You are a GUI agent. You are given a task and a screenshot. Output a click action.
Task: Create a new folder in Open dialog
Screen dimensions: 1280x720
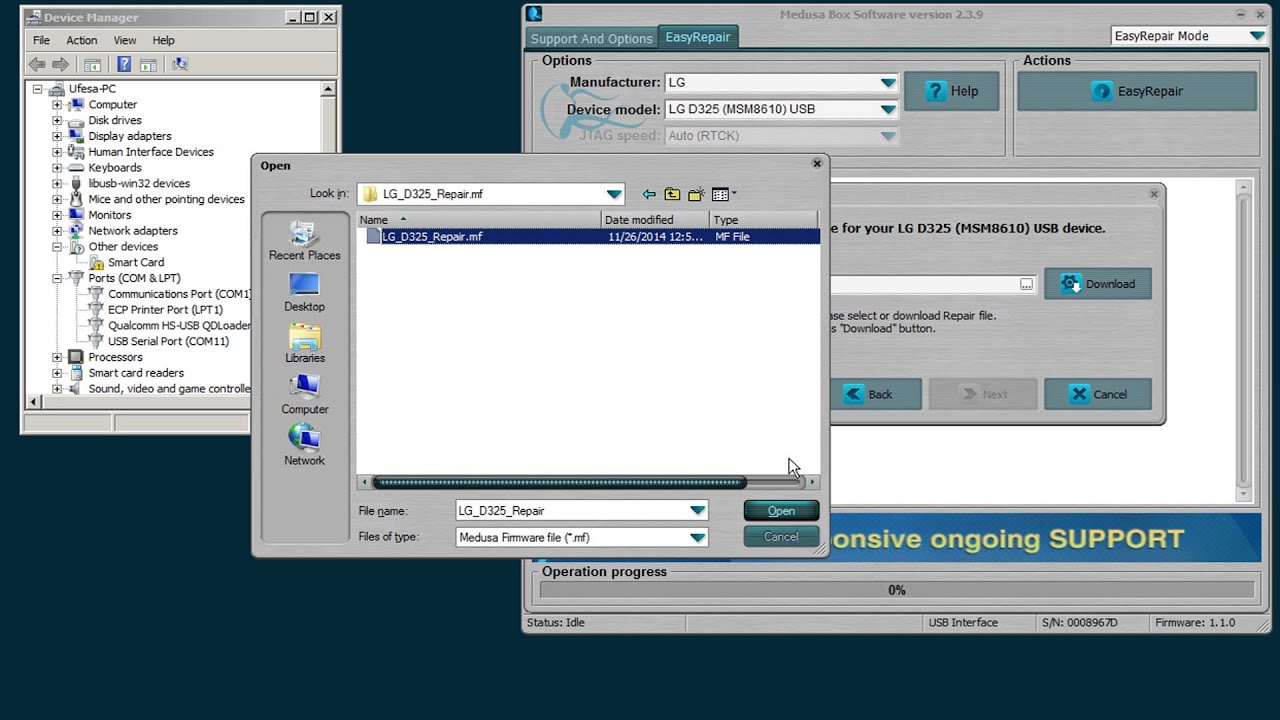[696, 194]
